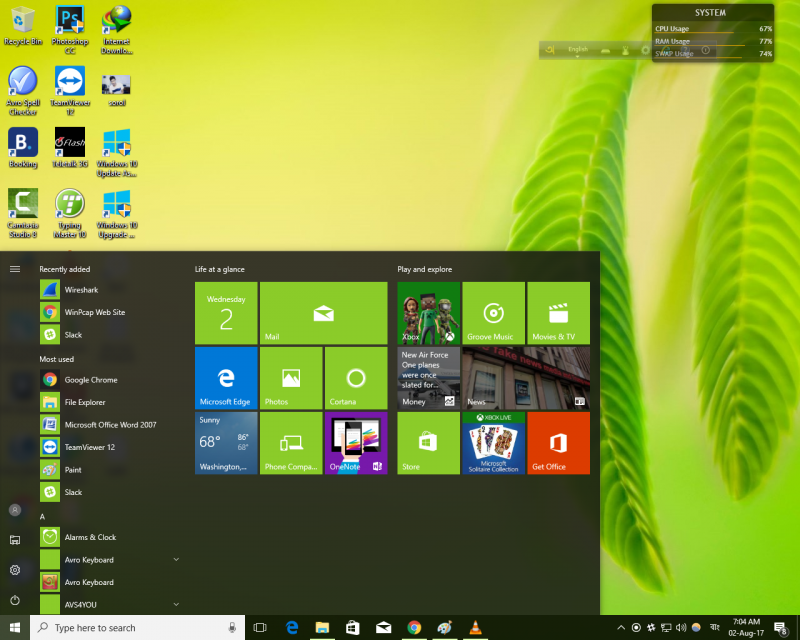800x640 pixels.
Task: Select Google Chrome in Most used
Action: point(90,380)
